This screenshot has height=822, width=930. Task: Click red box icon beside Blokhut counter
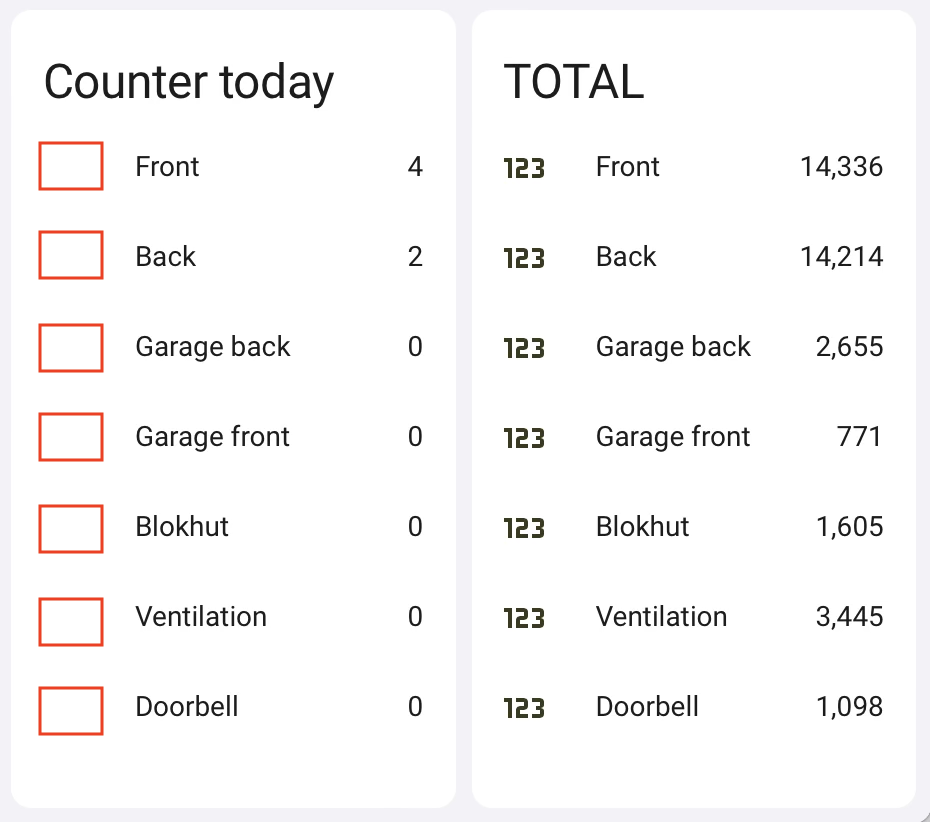pos(71,529)
